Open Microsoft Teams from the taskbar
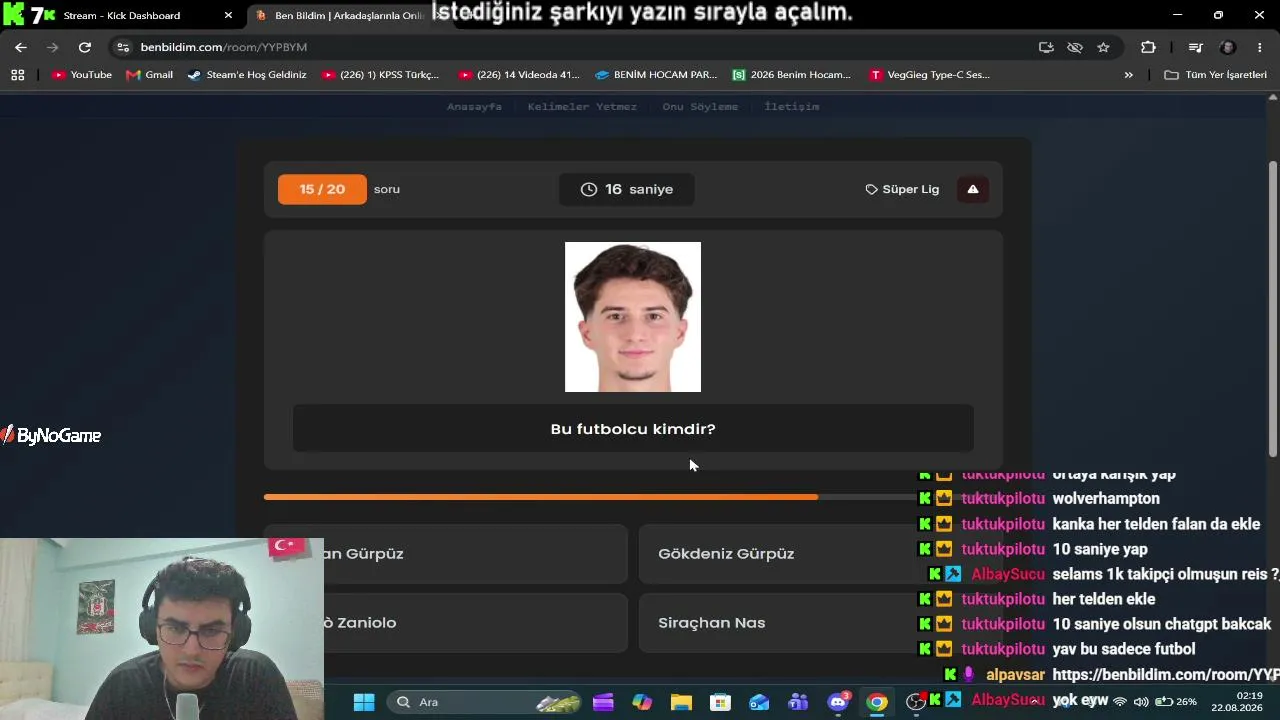This screenshot has width=1280, height=720. (798, 702)
